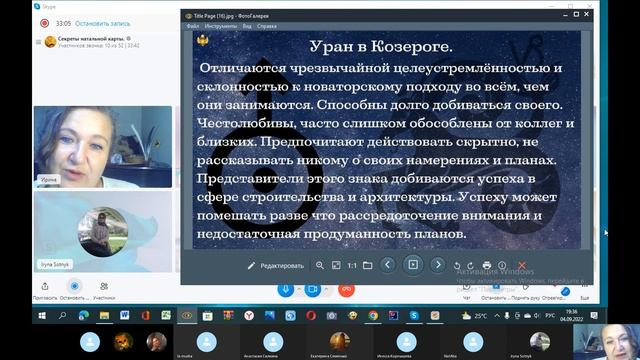The height and width of the screenshot is (360, 640).
Task: Fit image to window in gallery toolbar
Action: 336,265
